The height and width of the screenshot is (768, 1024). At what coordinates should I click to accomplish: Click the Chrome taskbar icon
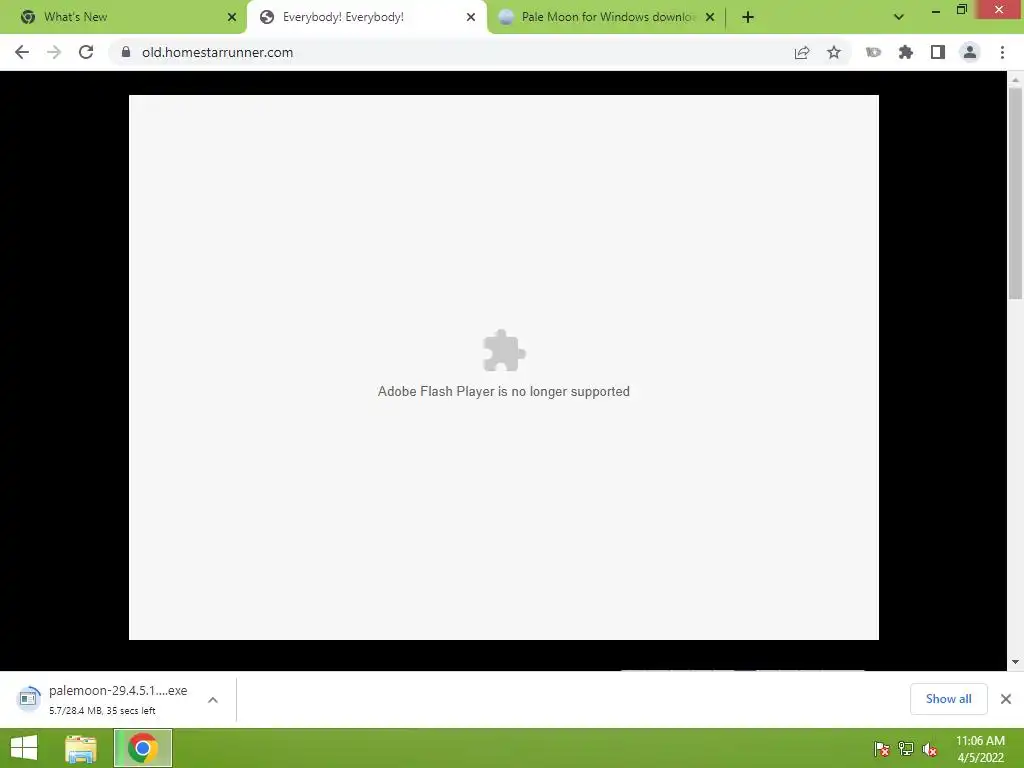143,748
